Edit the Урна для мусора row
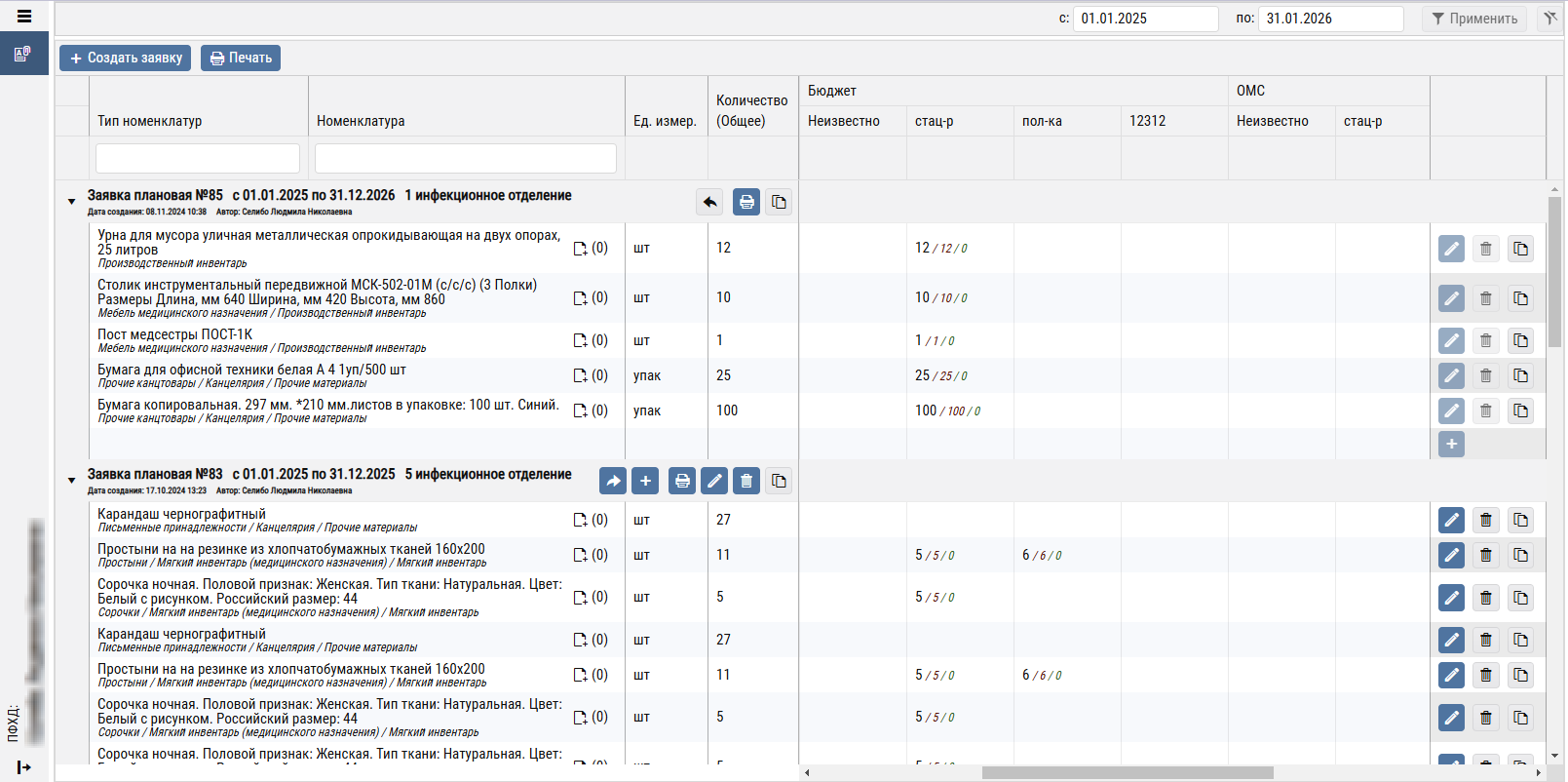This screenshot has width=1568, height=782. point(1451,249)
